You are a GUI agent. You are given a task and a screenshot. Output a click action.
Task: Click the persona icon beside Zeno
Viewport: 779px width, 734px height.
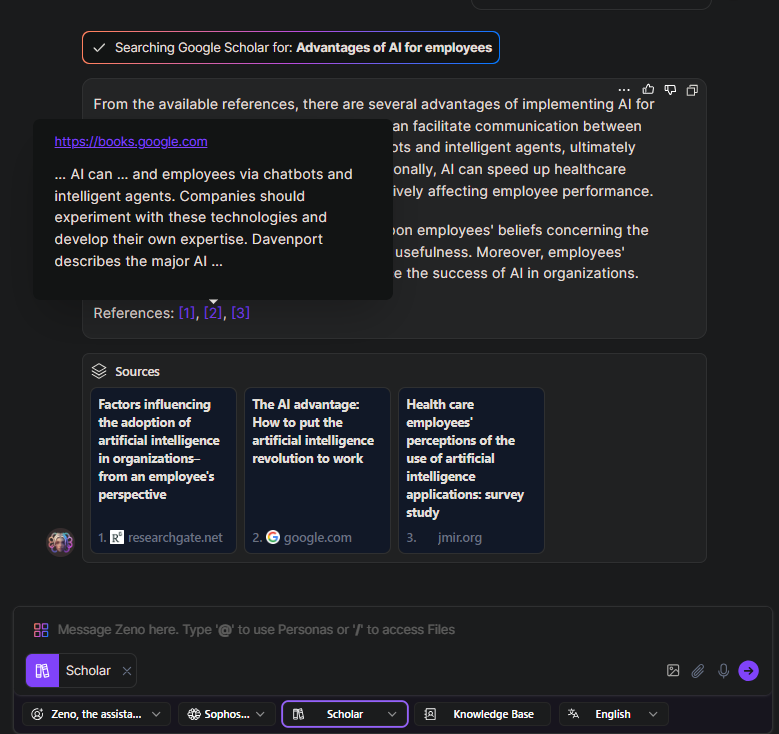coord(37,714)
